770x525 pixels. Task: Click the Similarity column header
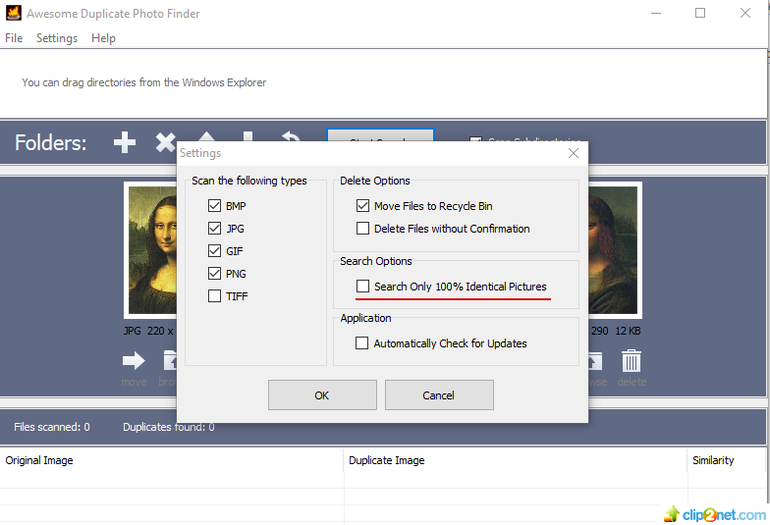pyautogui.click(x=712, y=461)
